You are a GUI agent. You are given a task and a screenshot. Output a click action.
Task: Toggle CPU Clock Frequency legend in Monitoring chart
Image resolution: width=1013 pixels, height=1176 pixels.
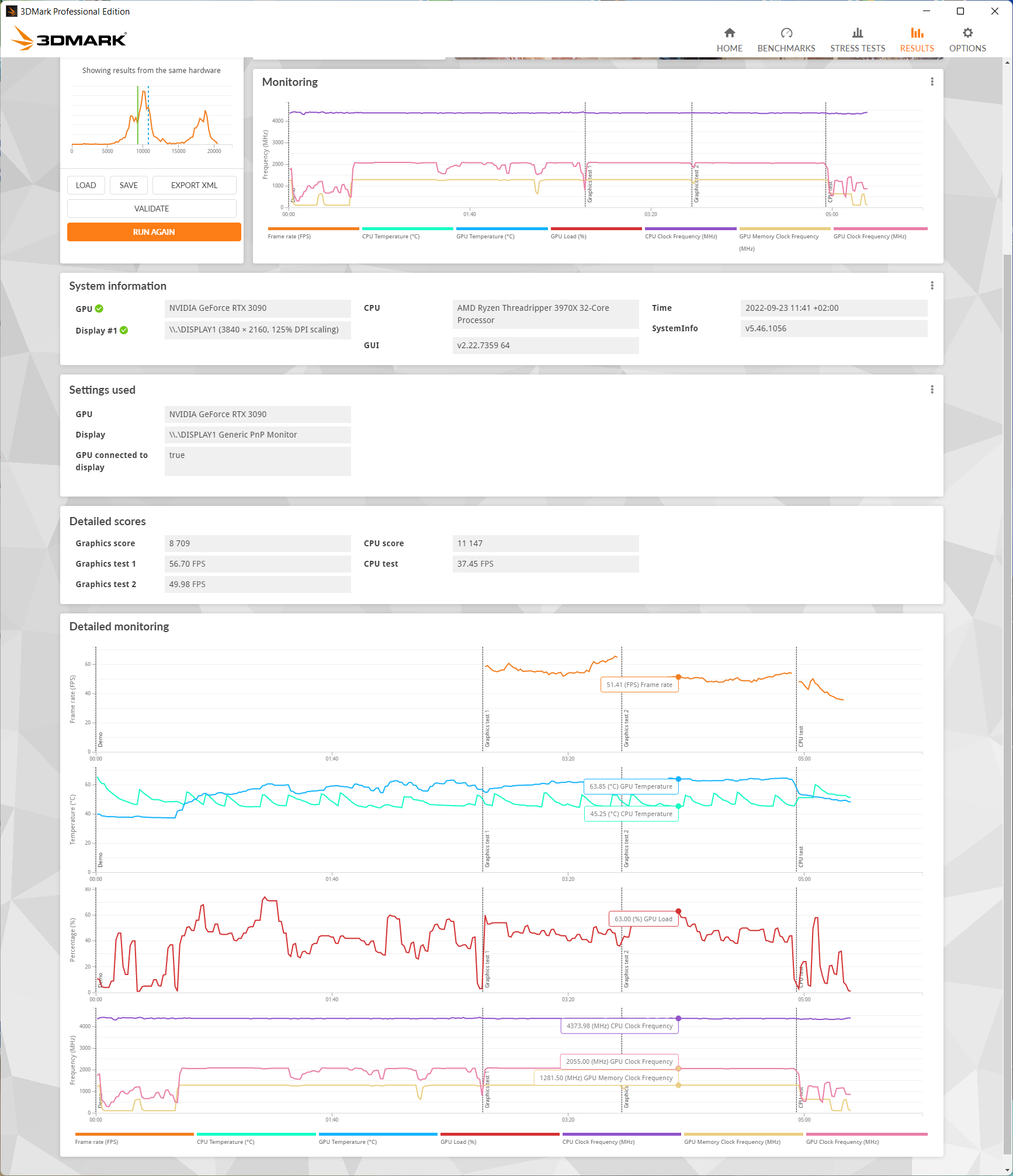(690, 233)
